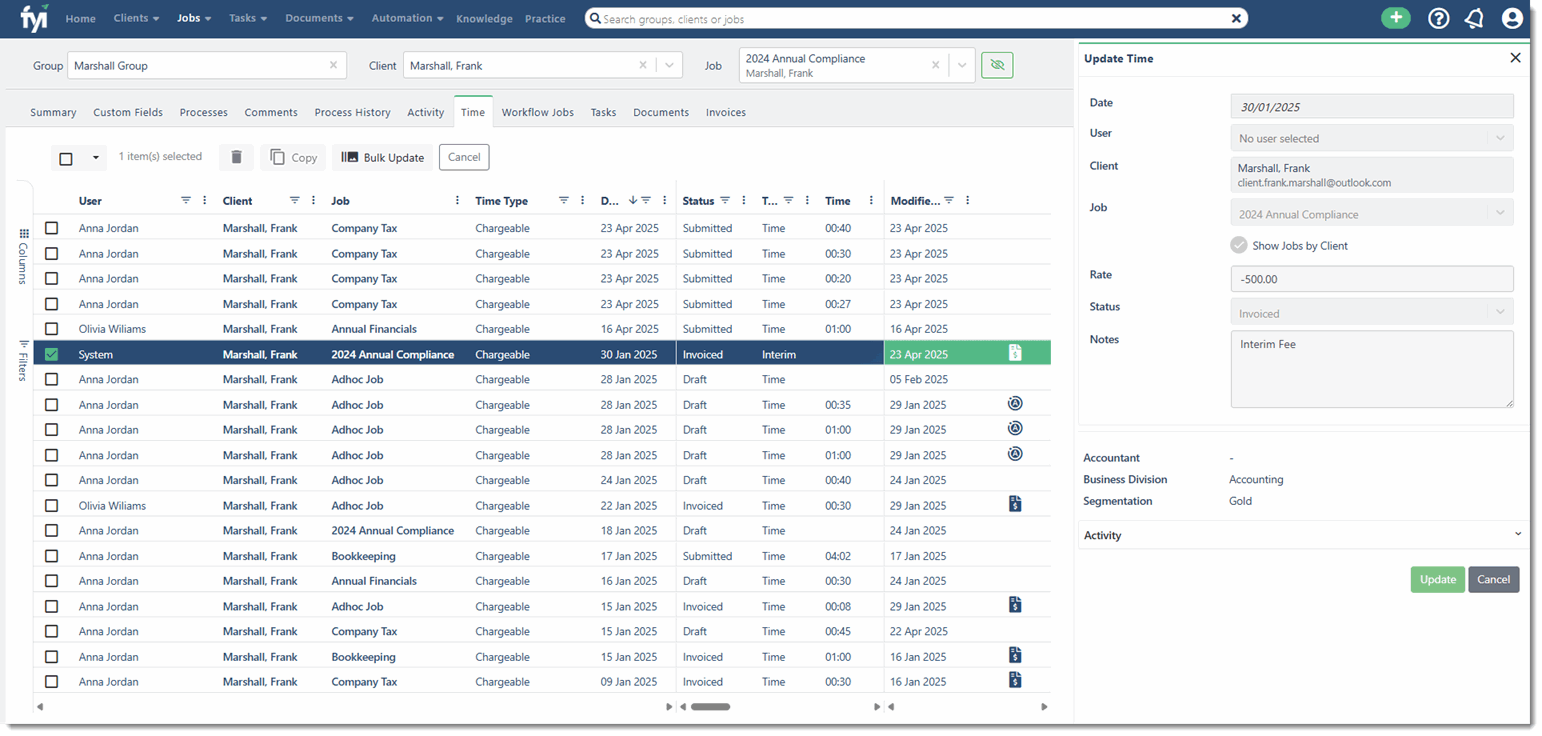Click the Copy button
The width and height of the screenshot is (1542, 736).
294,157
